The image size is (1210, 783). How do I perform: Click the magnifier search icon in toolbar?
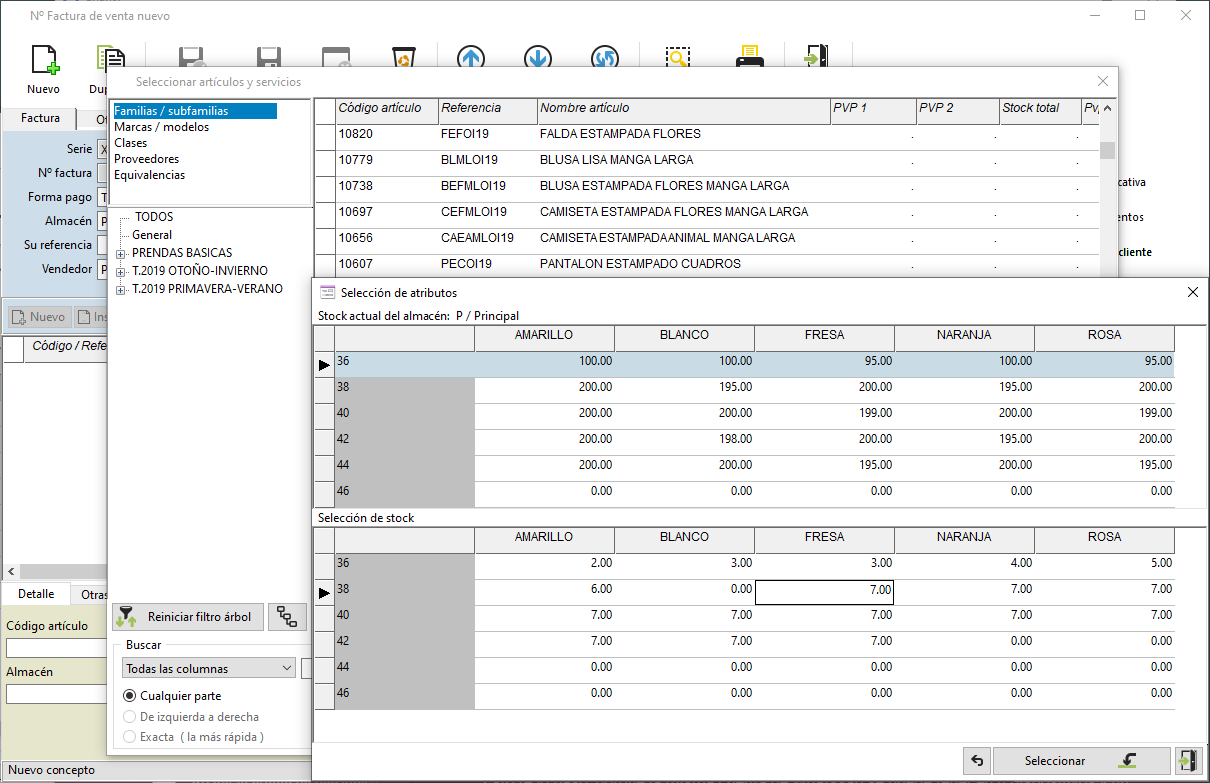point(679,58)
